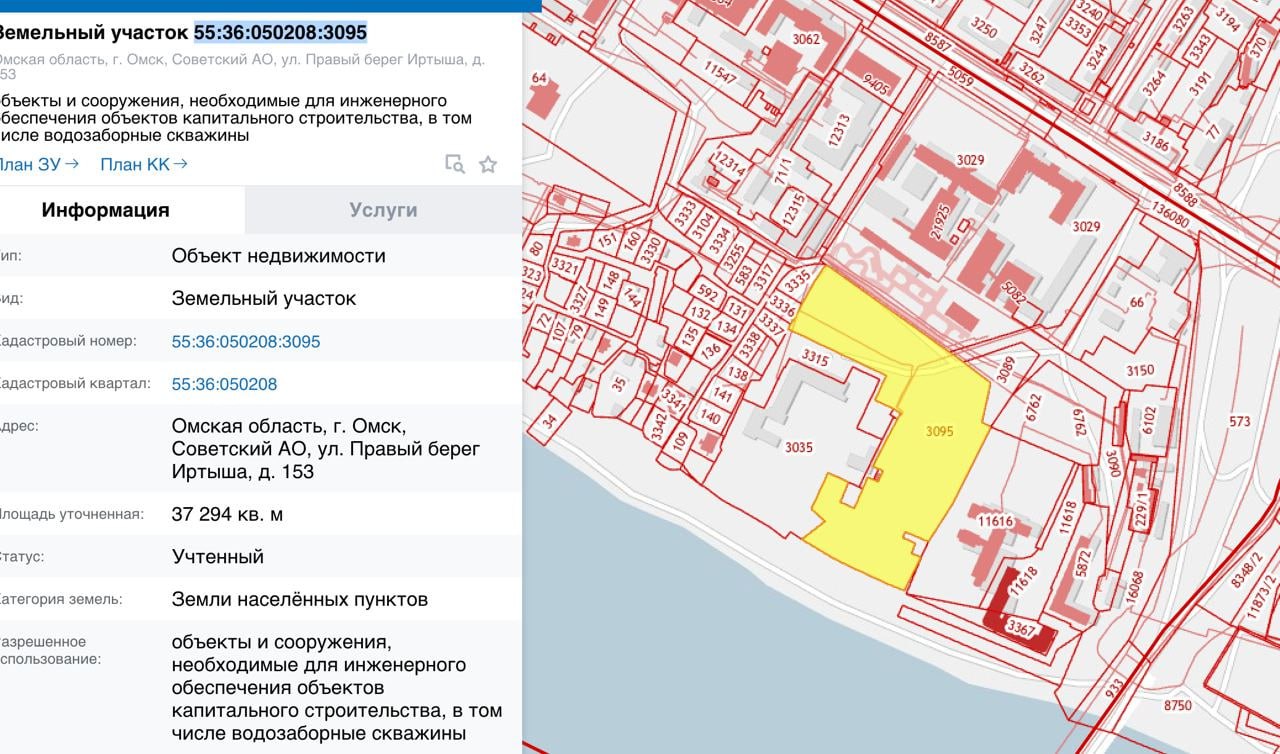
Task: Click parcel 8750 near the river
Action: click(1178, 705)
